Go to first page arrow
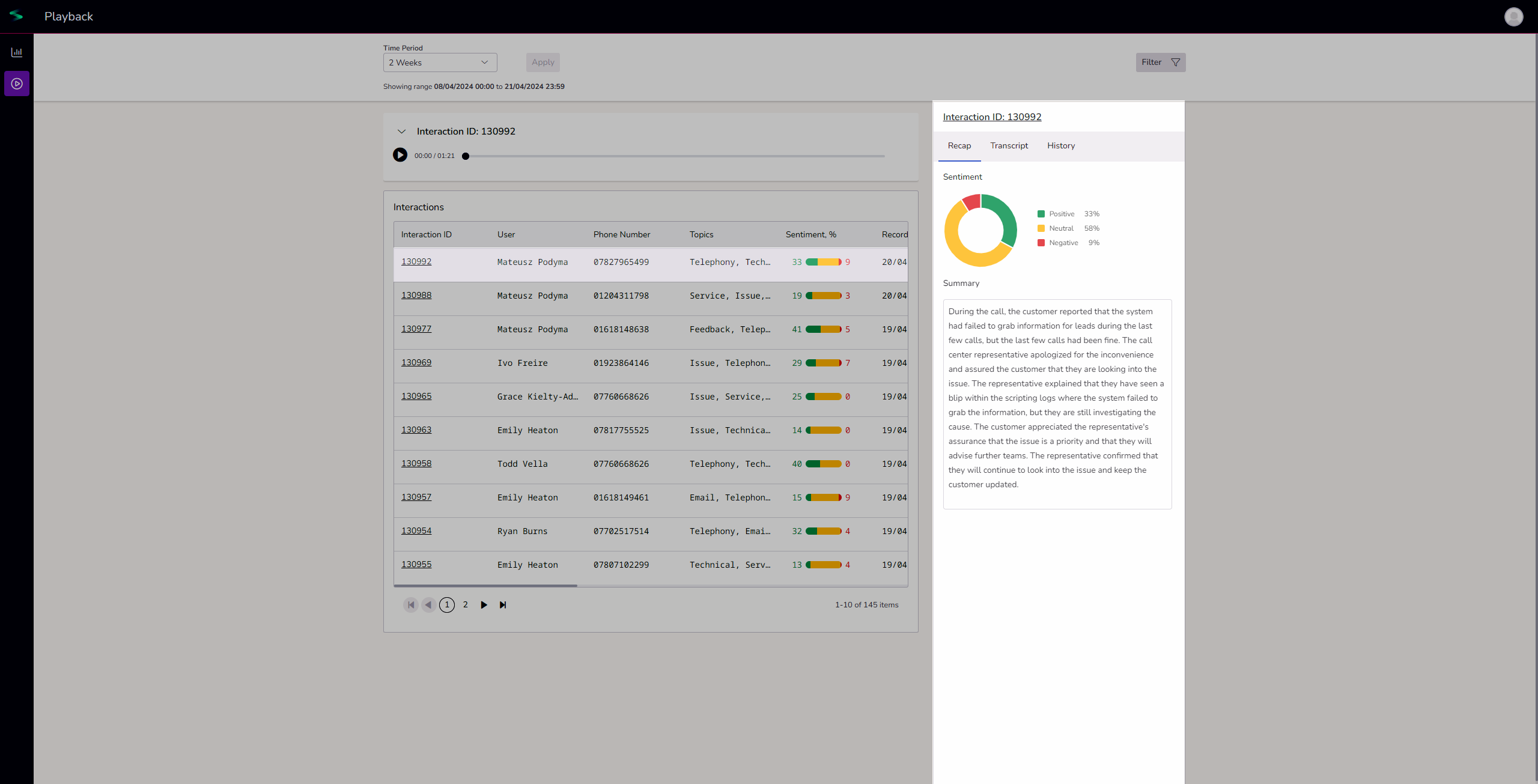This screenshot has height=784, width=1538. click(411, 605)
